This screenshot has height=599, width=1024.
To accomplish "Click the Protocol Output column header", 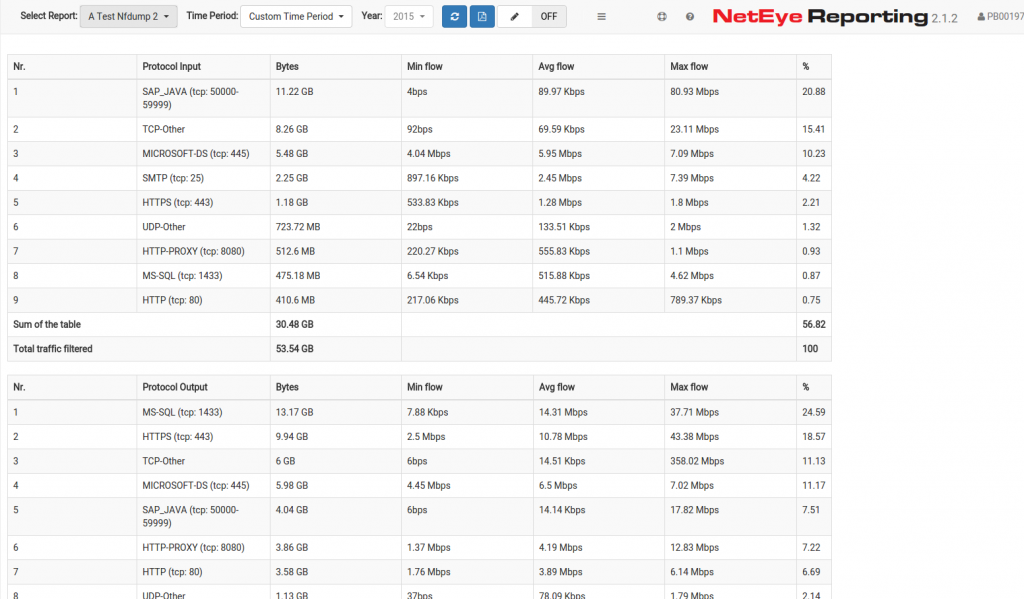I will [174, 387].
